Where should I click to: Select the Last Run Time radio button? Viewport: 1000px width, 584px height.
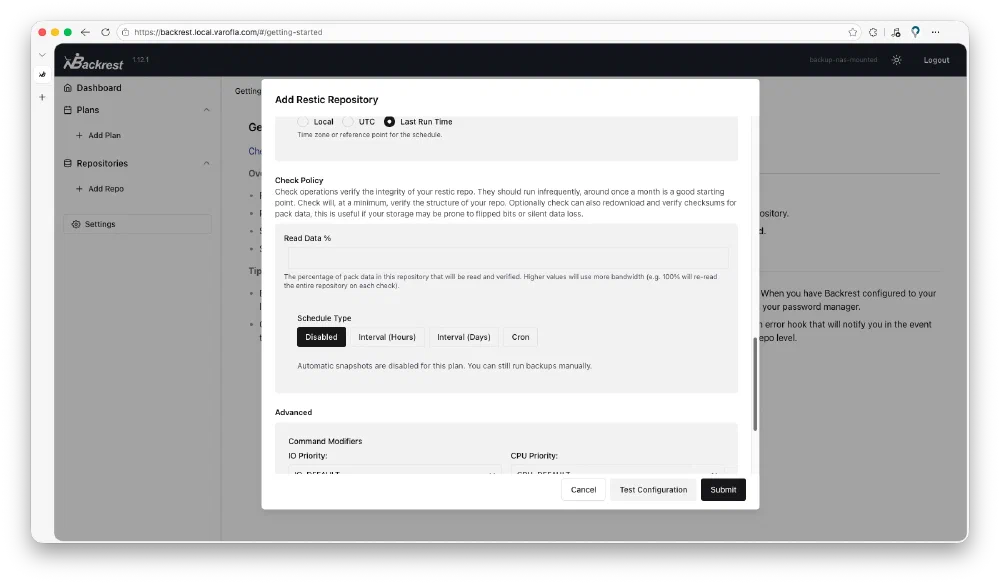(x=389, y=121)
